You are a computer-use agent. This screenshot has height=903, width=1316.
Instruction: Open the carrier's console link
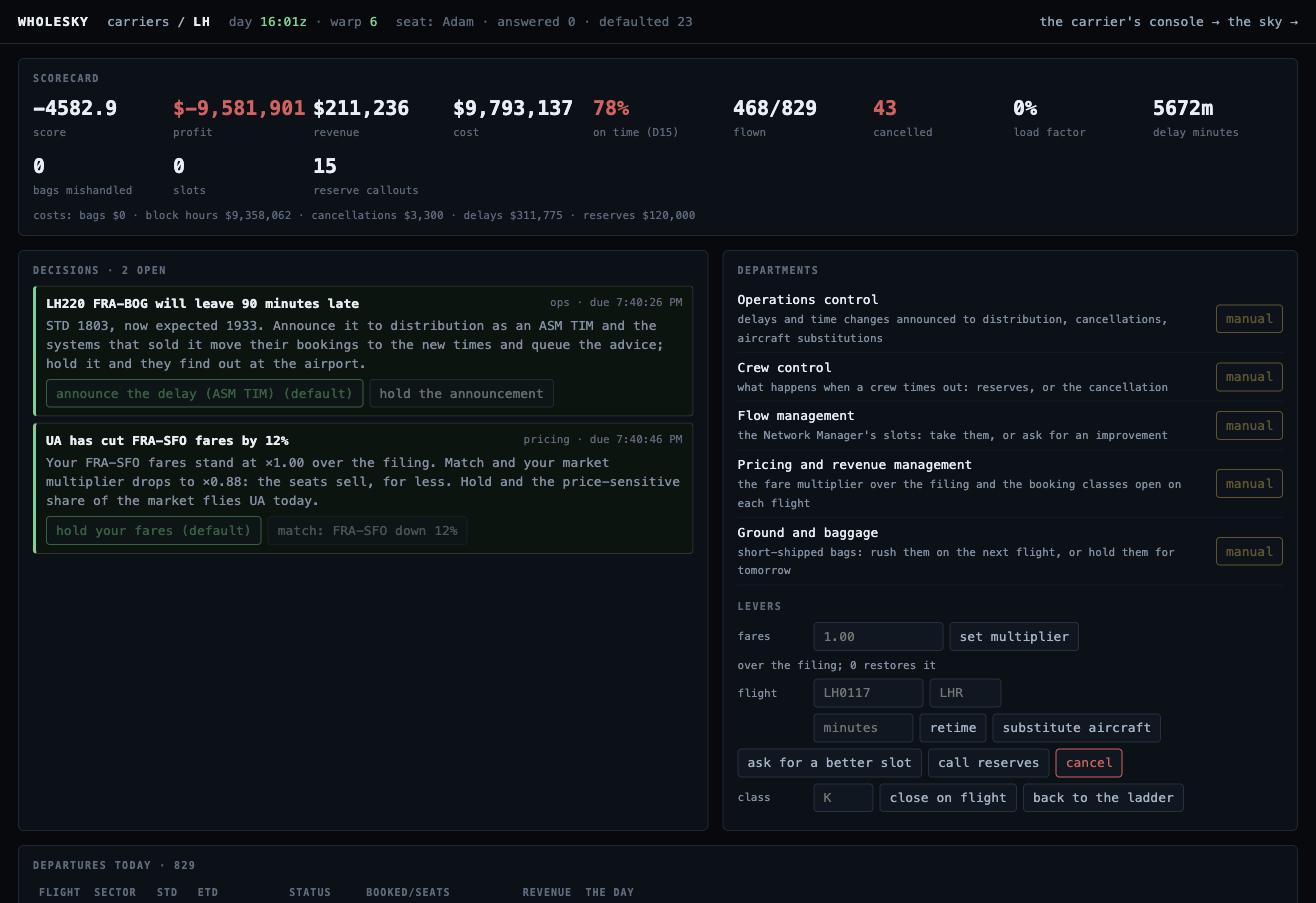point(1122,22)
